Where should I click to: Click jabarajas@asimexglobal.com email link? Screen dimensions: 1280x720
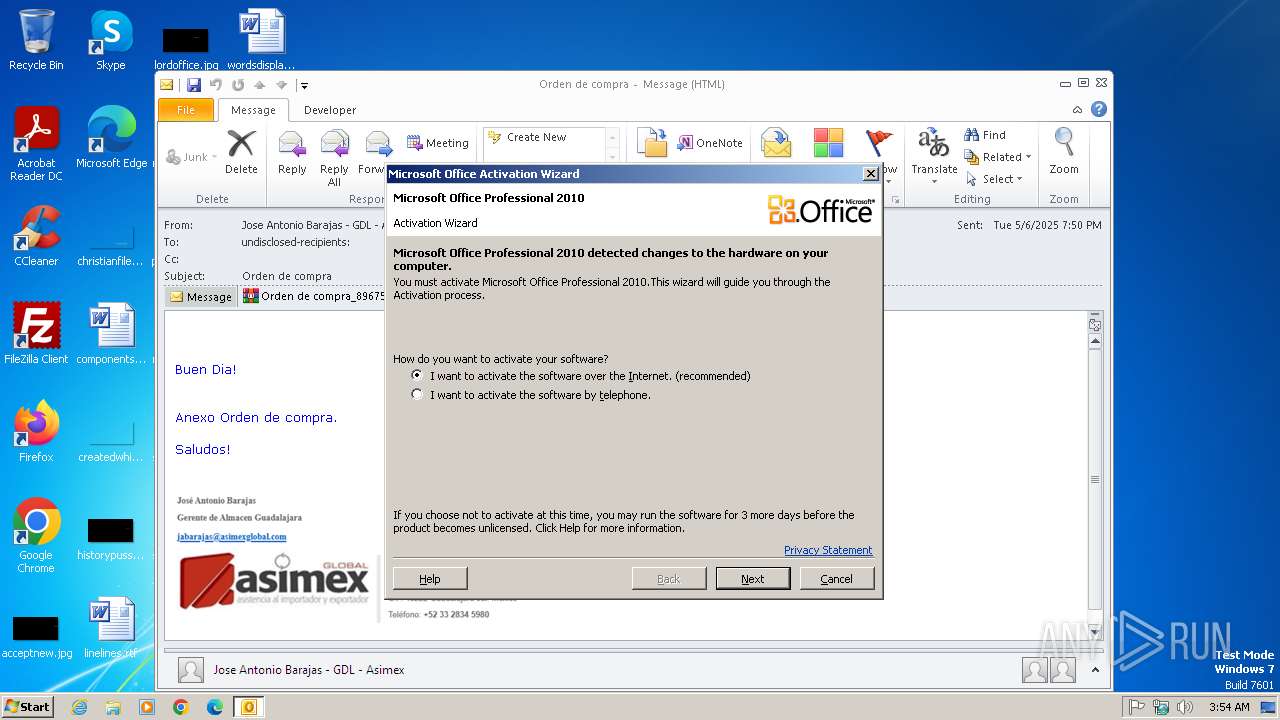point(232,536)
